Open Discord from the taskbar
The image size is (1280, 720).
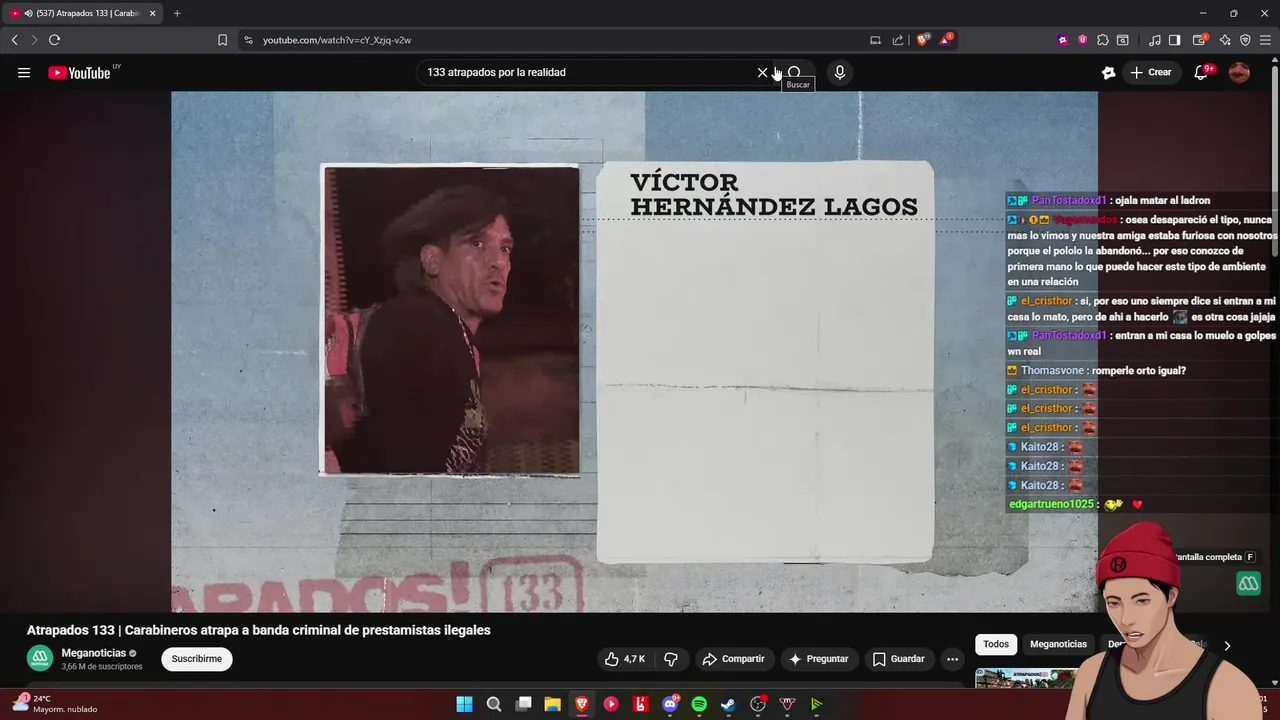[x=670, y=704]
